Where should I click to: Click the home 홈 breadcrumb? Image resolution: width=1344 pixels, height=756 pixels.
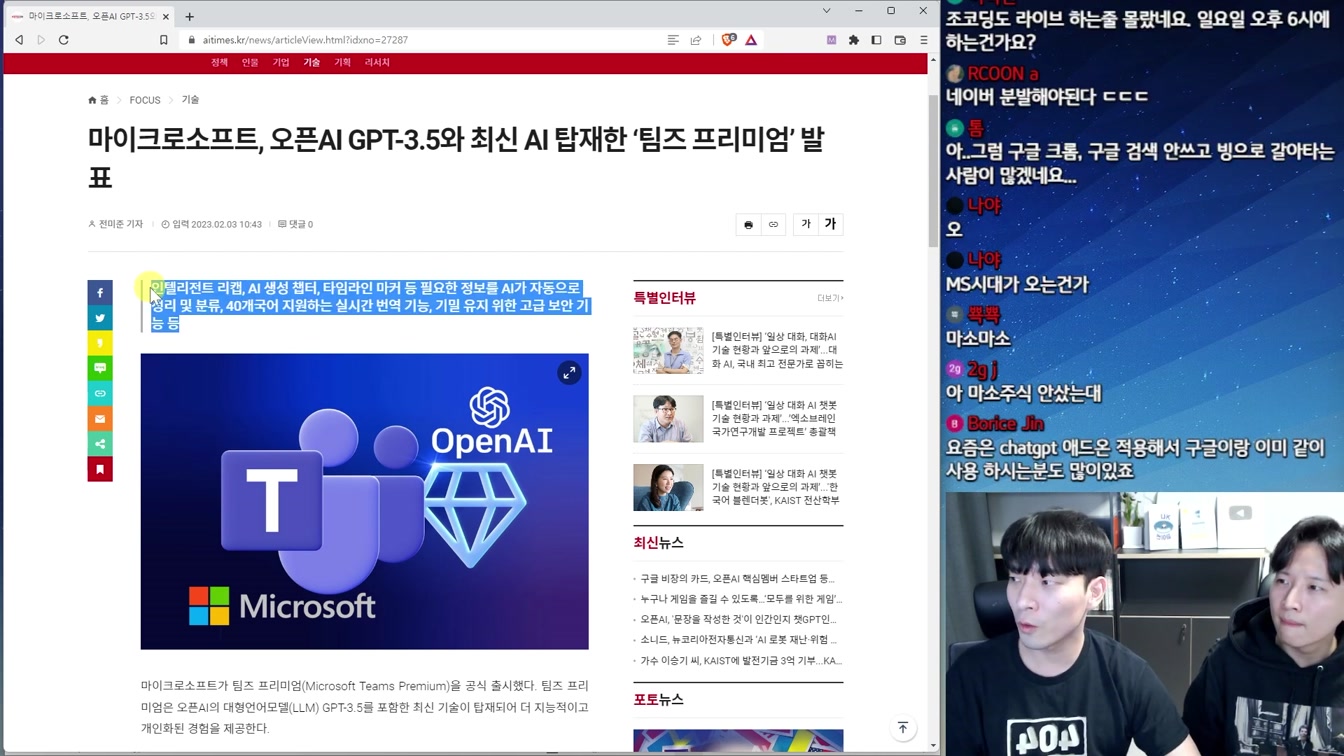tap(98, 100)
